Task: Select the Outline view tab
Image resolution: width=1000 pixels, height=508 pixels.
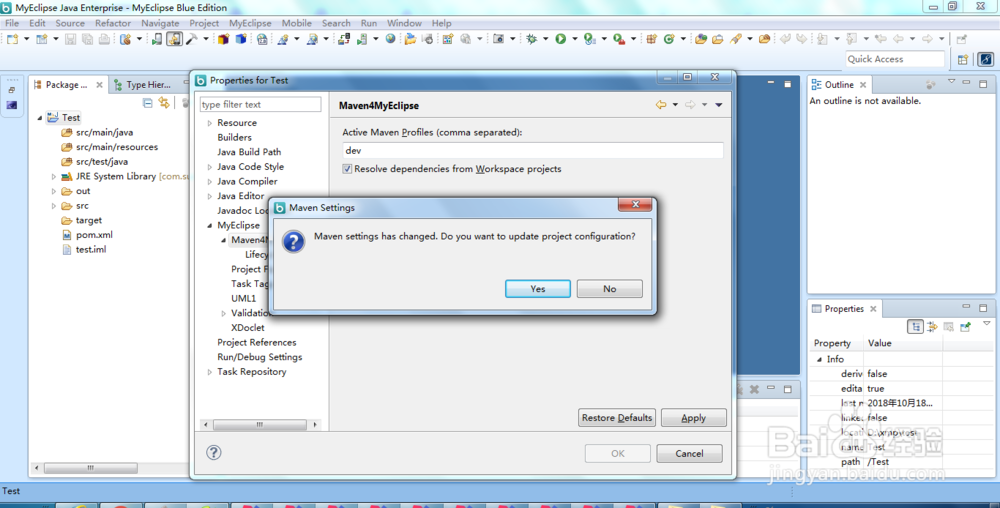Action: [839, 85]
